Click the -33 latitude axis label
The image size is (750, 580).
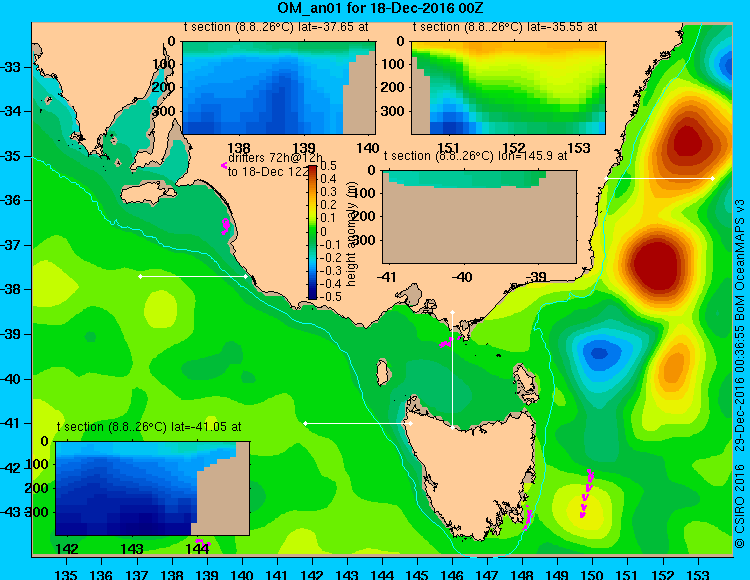(10, 67)
